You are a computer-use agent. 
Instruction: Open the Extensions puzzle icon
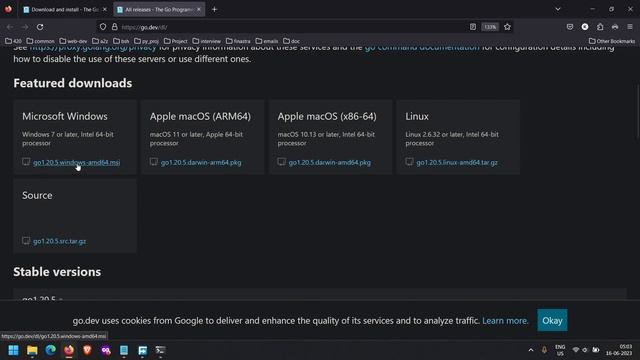600,27
